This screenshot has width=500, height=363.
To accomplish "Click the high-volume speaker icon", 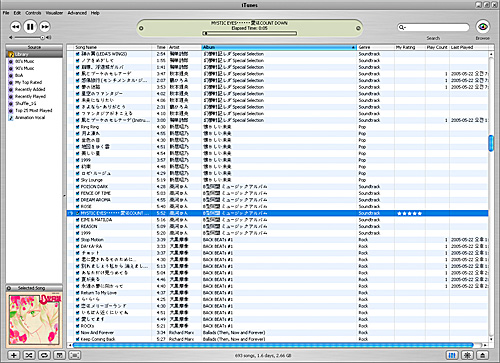I will pyautogui.click(x=49, y=37).
